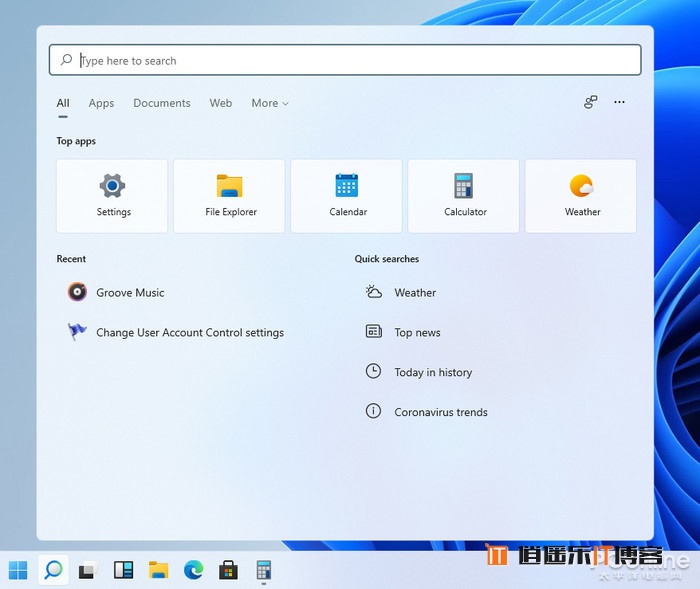The width and height of the screenshot is (700, 589).
Task: Click the search feedback icon
Action: [591, 102]
